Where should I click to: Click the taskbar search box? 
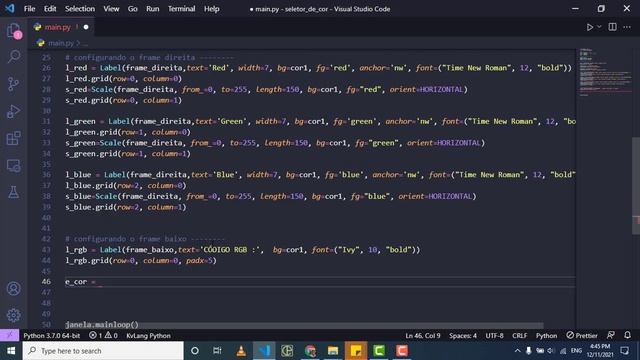click(x=103, y=351)
